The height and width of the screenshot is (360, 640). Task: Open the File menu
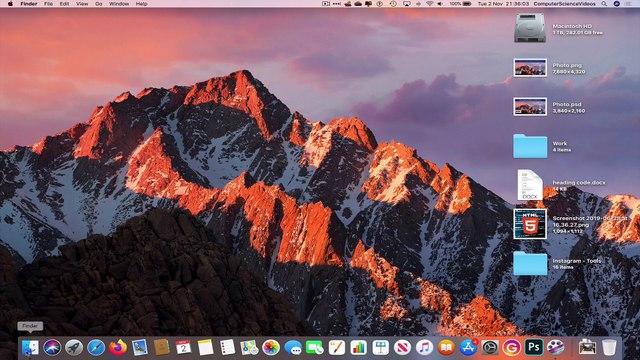48,4
